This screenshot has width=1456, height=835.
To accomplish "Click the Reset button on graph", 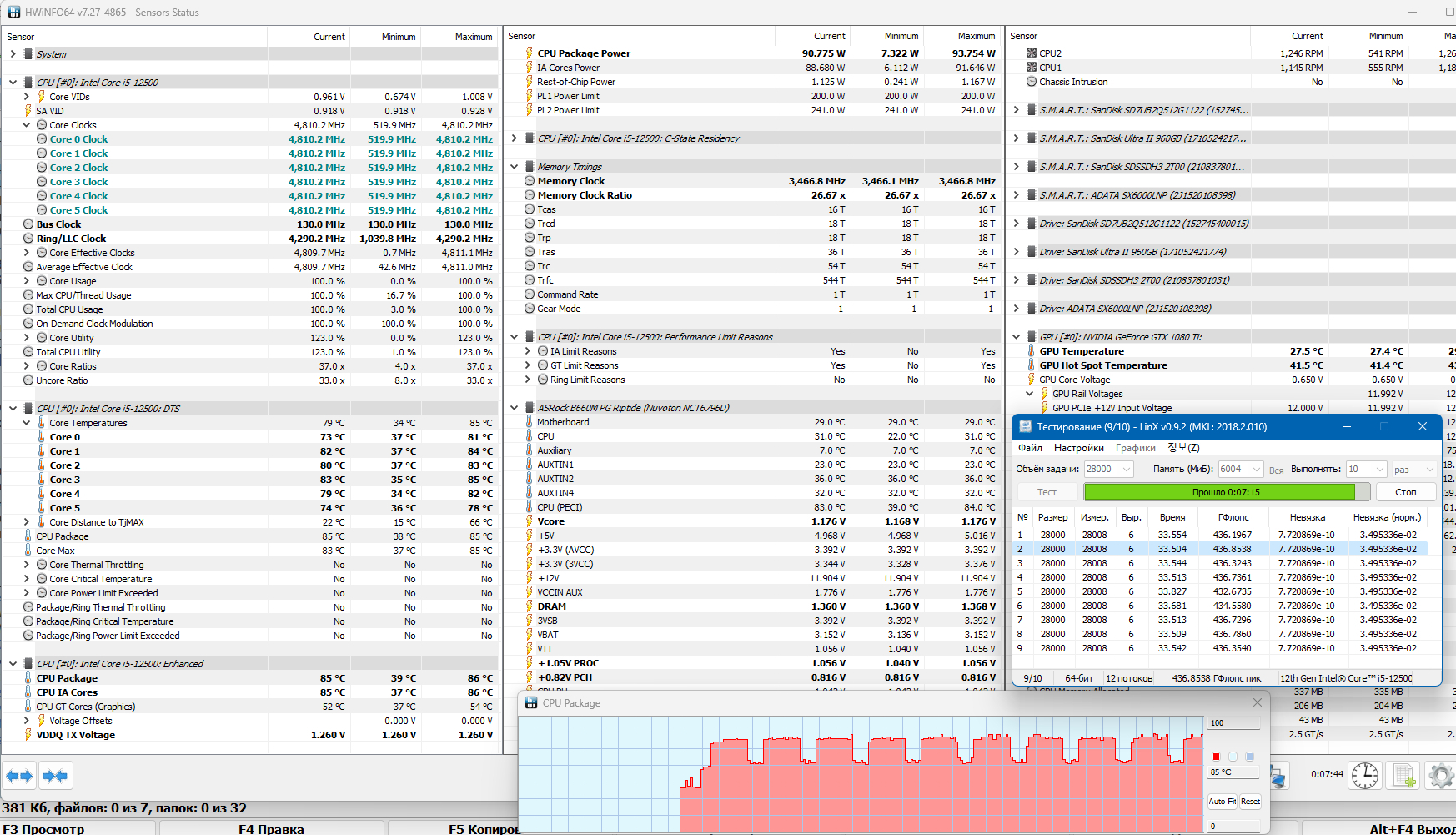I will pos(1250,802).
